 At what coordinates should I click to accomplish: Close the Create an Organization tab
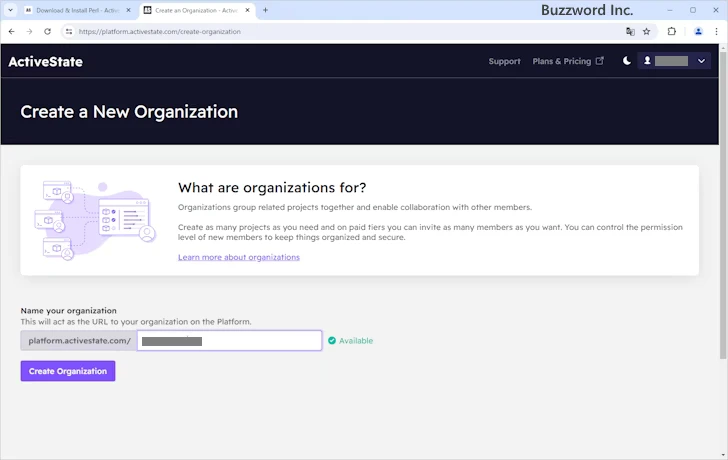[x=247, y=10]
